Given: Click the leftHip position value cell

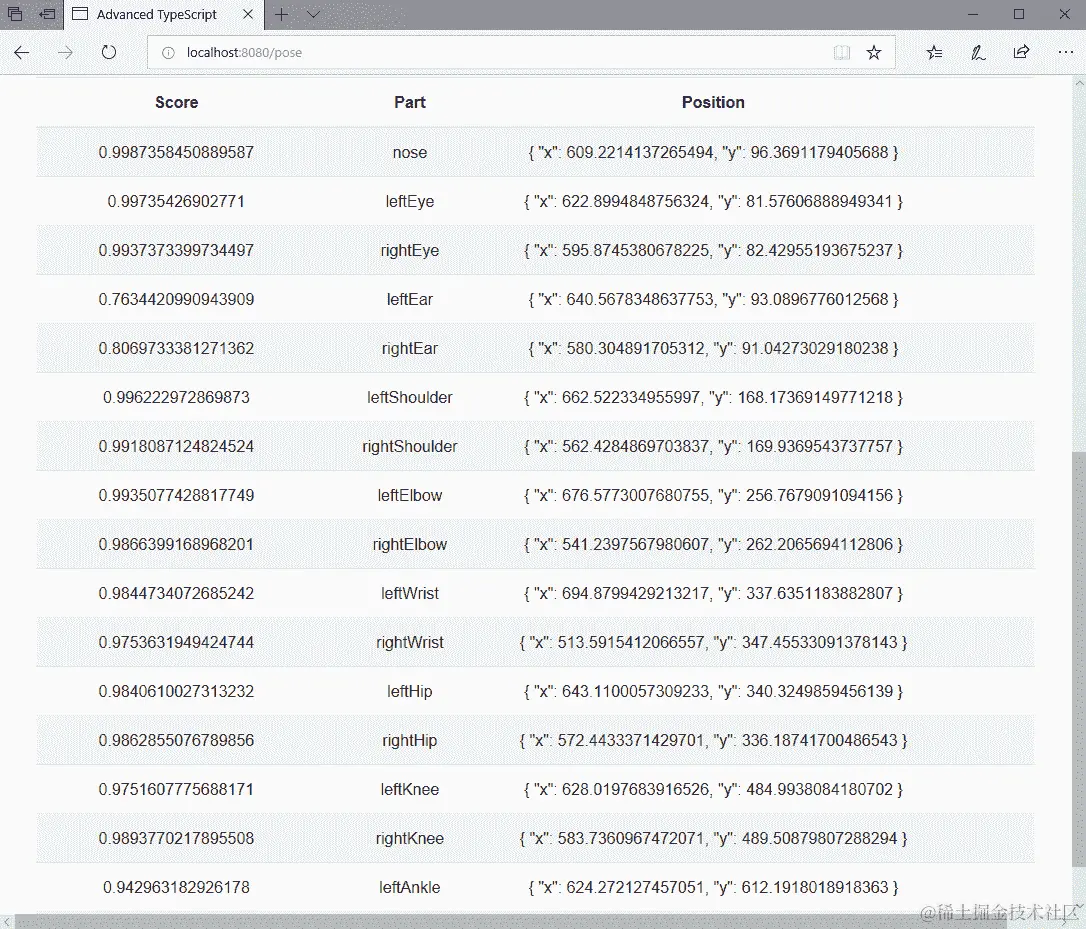Looking at the screenshot, I should click(x=713, y=691).
